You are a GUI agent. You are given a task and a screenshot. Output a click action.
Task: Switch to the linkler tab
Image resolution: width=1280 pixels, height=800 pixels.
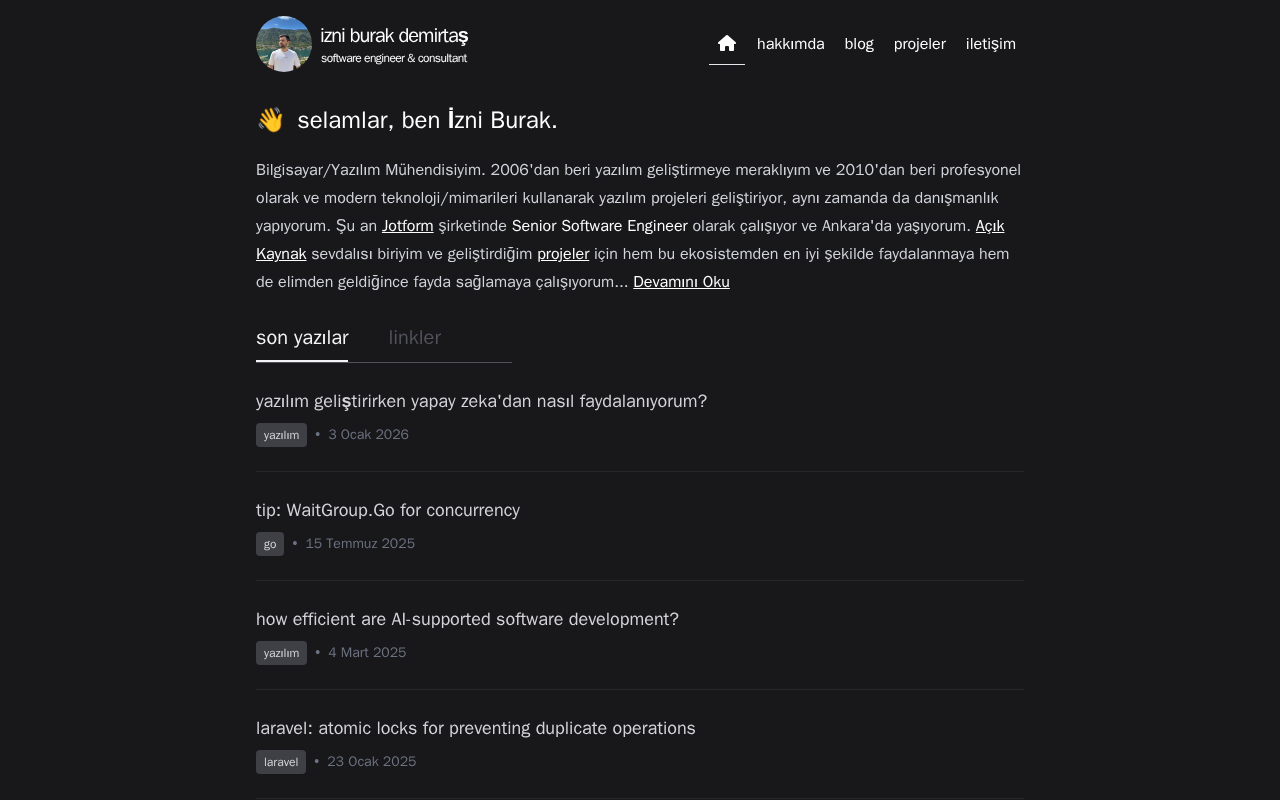pos(415,338)
